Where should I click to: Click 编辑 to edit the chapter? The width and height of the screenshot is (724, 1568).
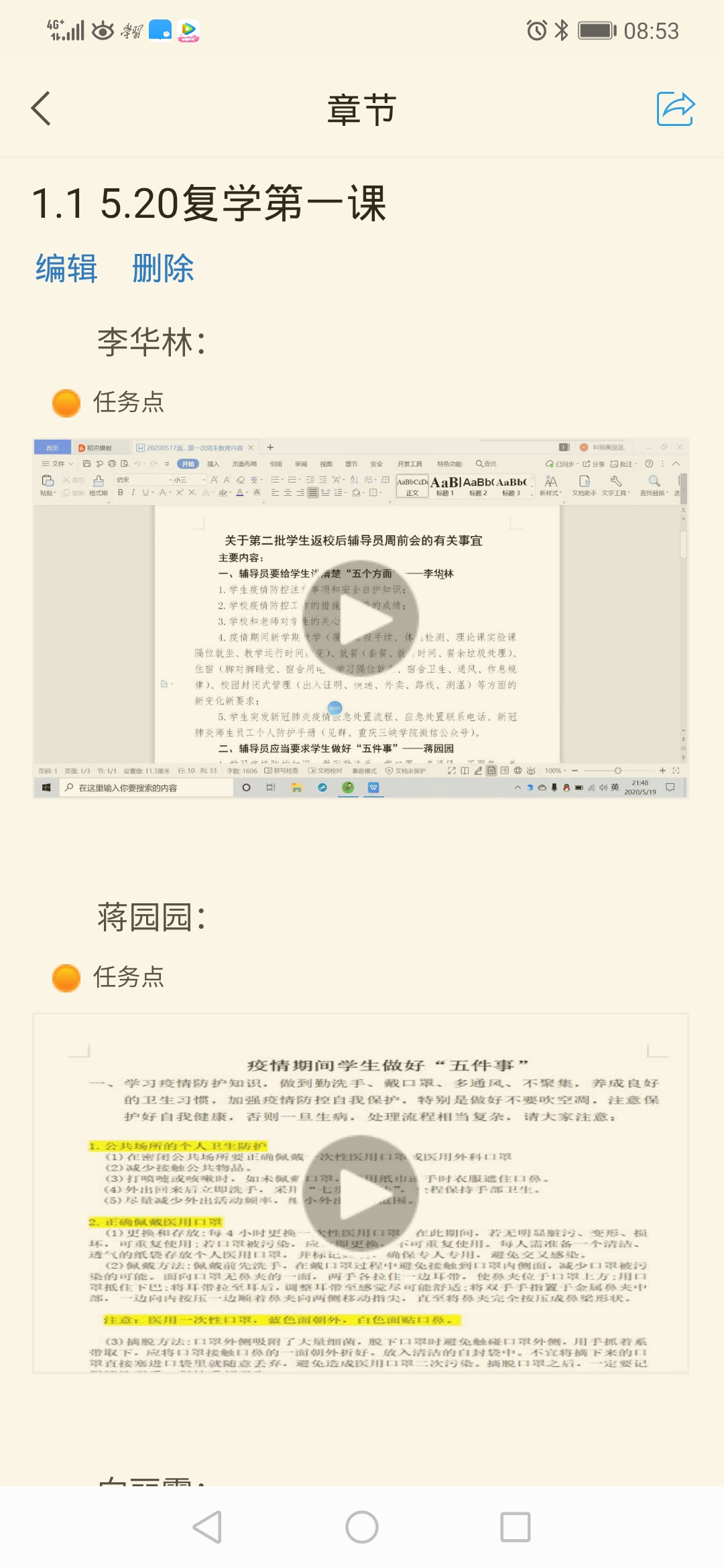pyautogui.click(x=66, y=269)
